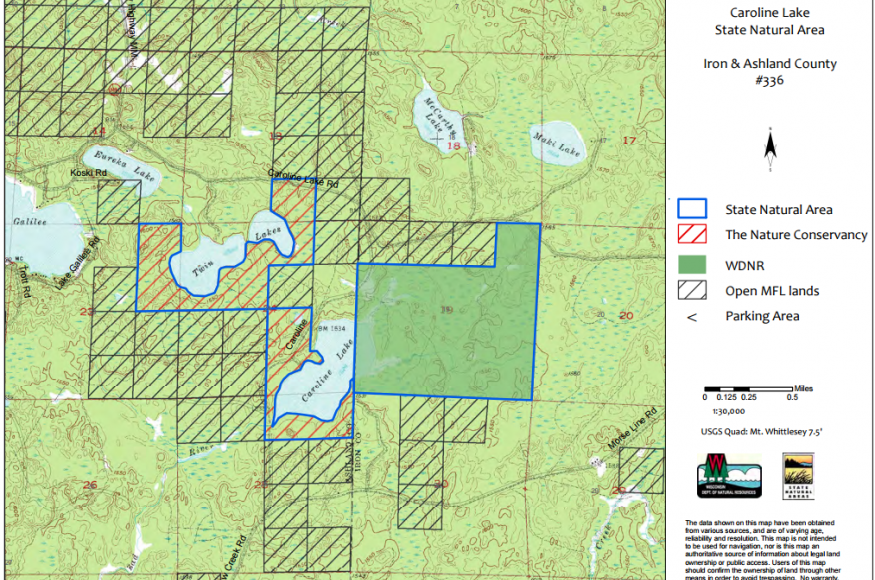
Task: Click the 'Troll Rd' road label
Action: coord(23,280)
